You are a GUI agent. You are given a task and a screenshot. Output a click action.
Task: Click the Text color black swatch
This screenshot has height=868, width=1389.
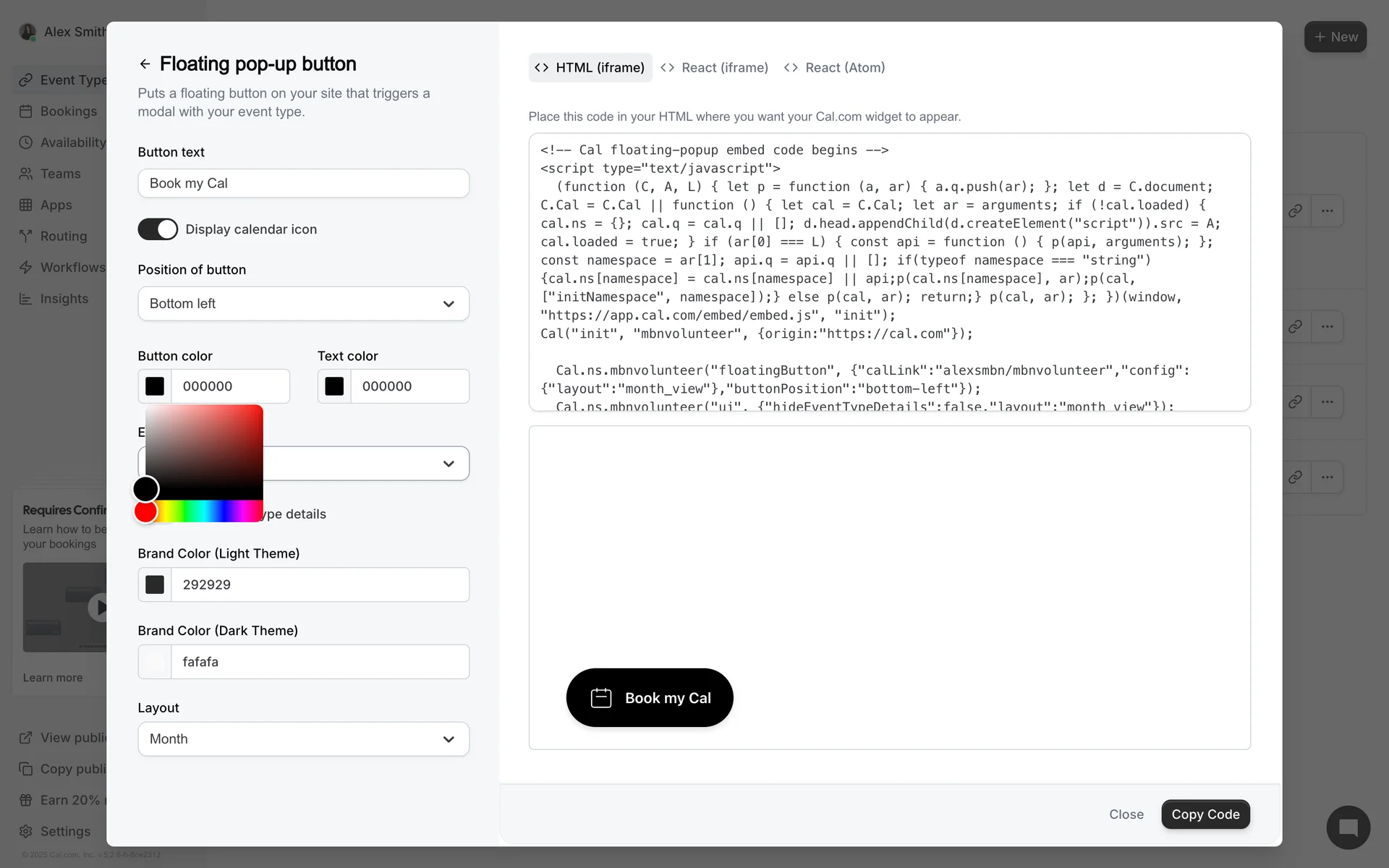[x=334, y=386]
